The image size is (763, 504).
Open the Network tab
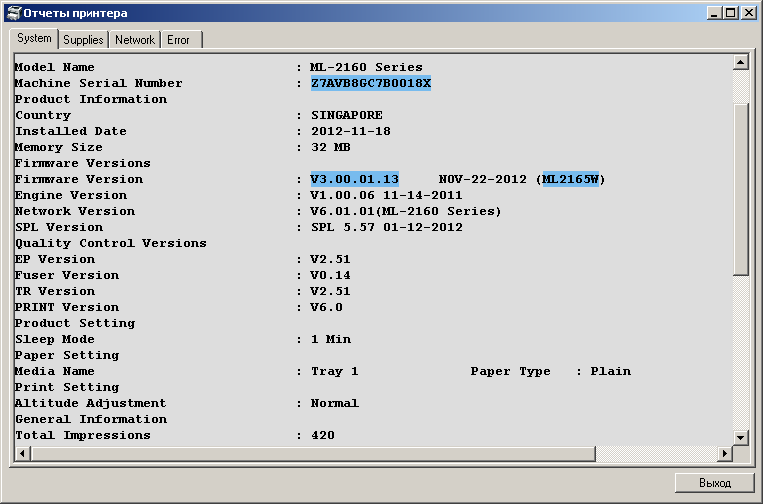[x=135, y=40]
